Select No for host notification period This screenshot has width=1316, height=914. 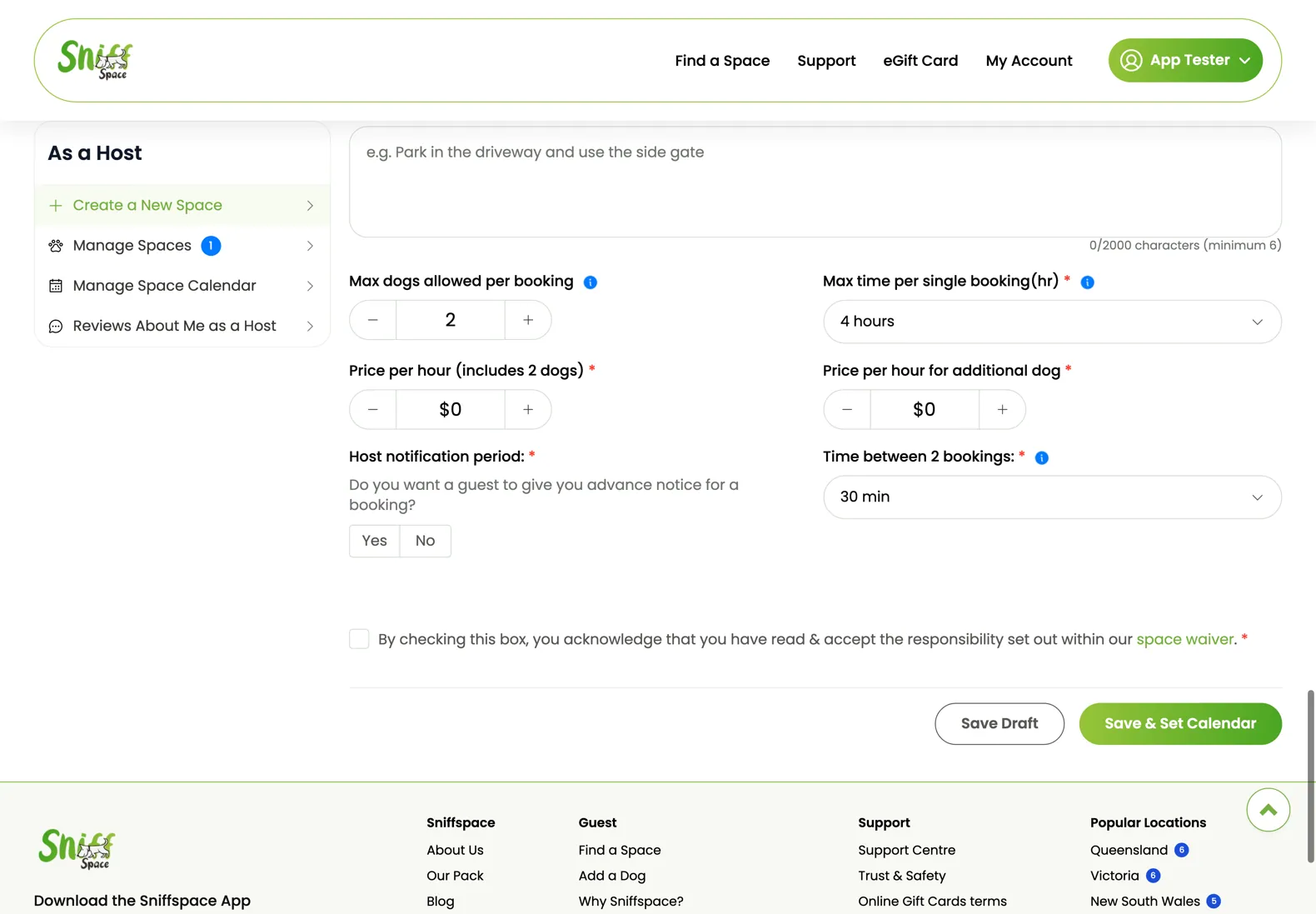(426, 541)
